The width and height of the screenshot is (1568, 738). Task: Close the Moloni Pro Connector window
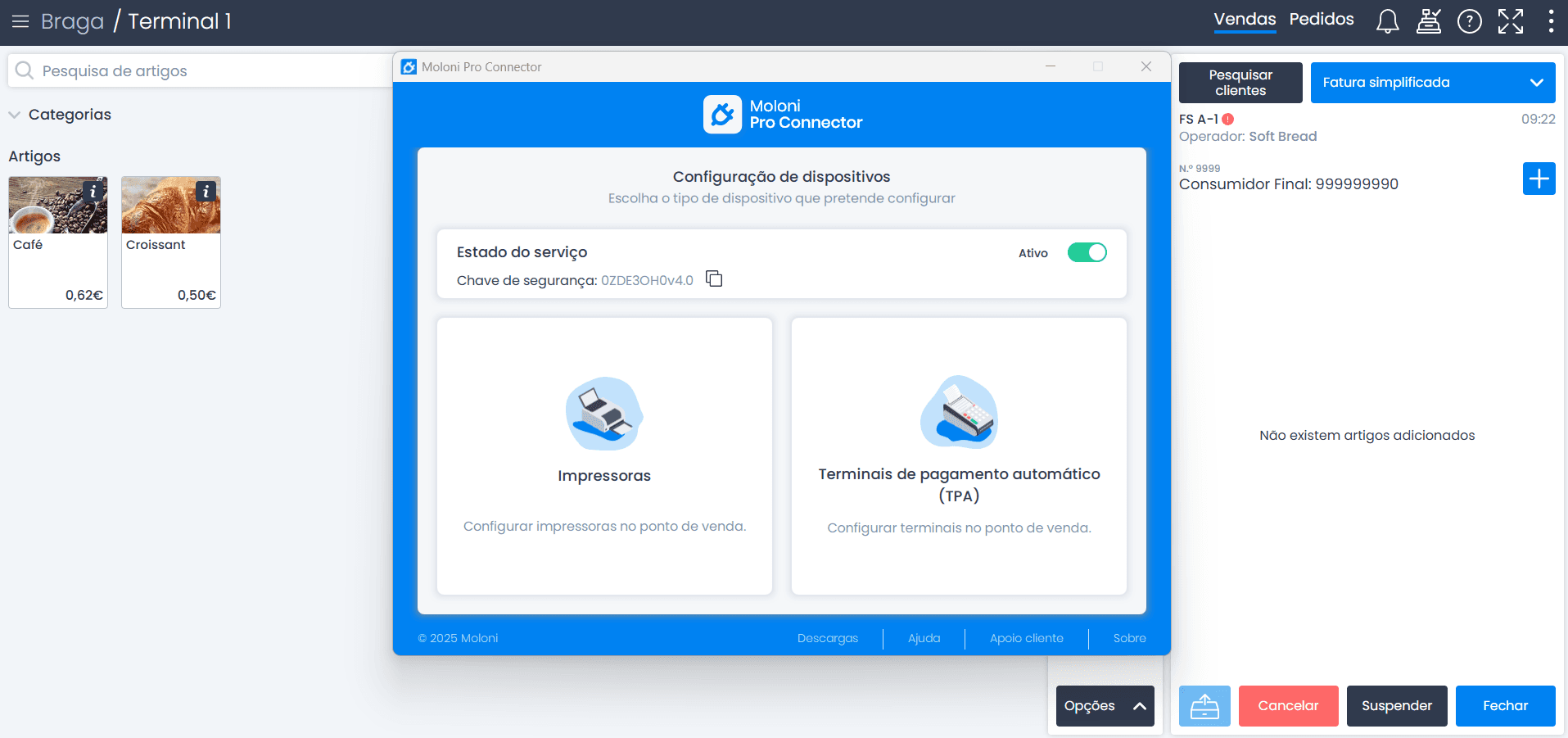(1146, 66)
